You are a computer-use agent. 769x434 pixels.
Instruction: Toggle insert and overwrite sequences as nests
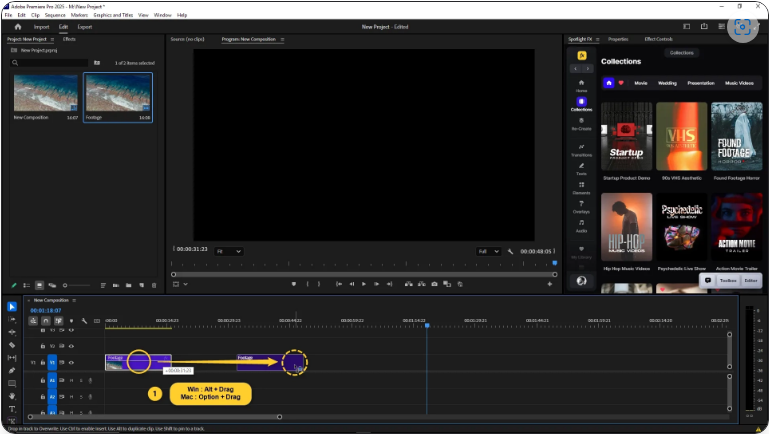(x=33, y=321)
